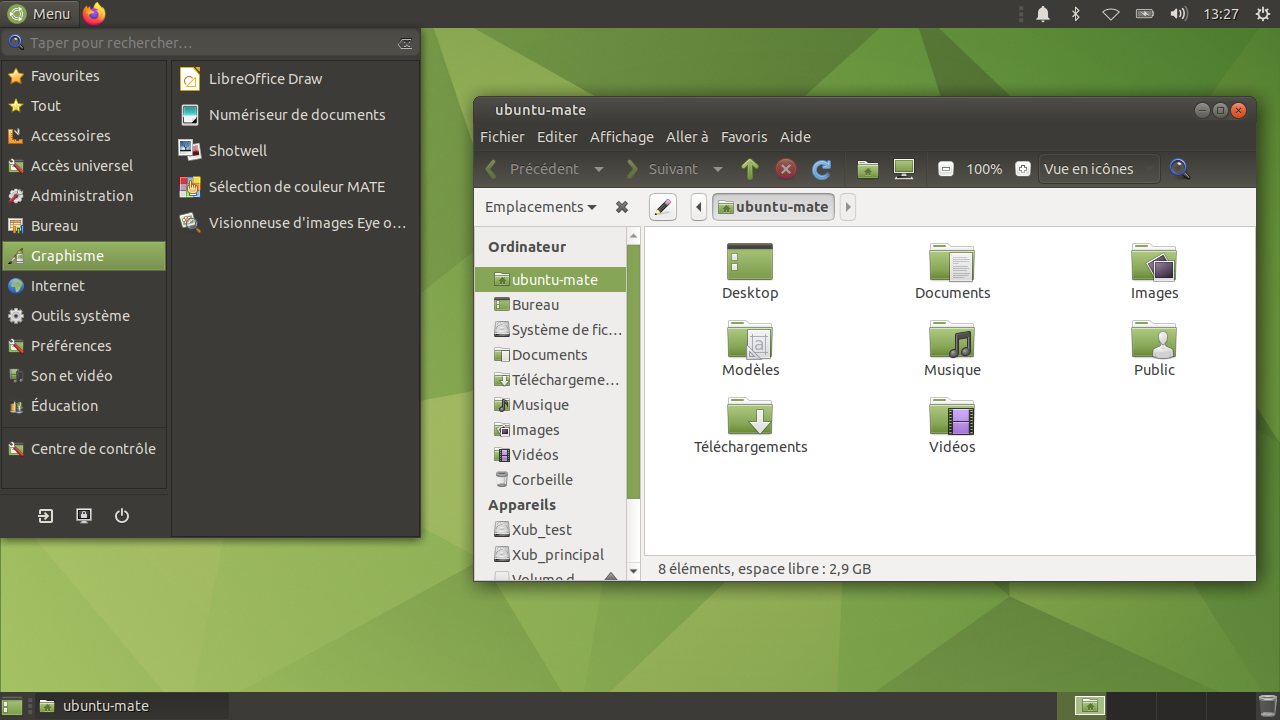Click the Computer icon in the toolbar
1280x720 pixels.
904,169
